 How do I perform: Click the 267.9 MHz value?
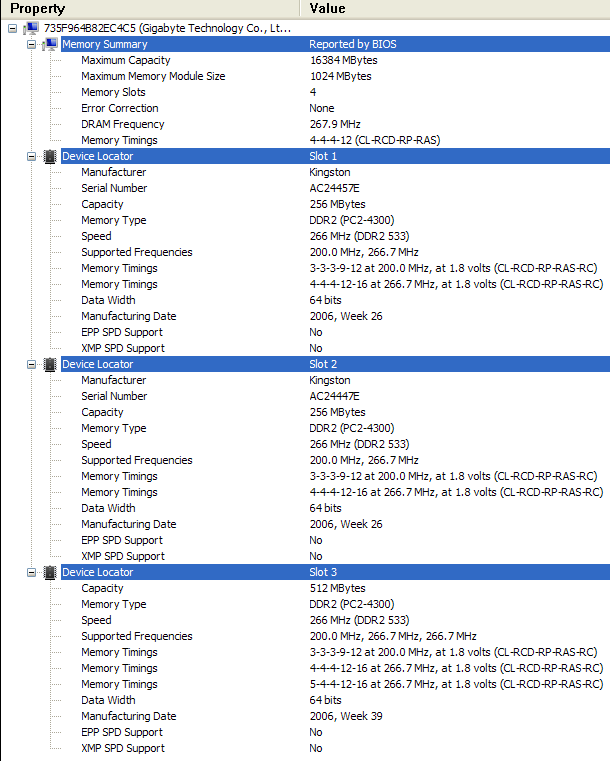335,124
